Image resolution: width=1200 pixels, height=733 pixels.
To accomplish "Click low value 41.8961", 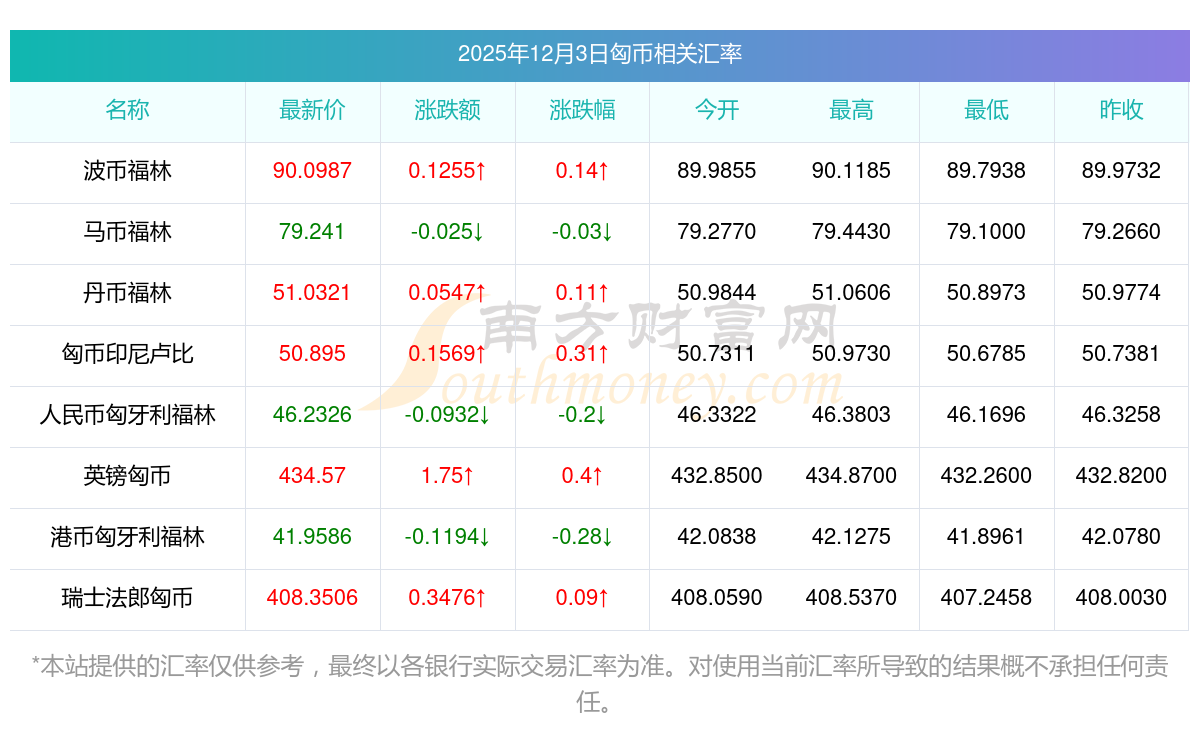I will point(987,537).
